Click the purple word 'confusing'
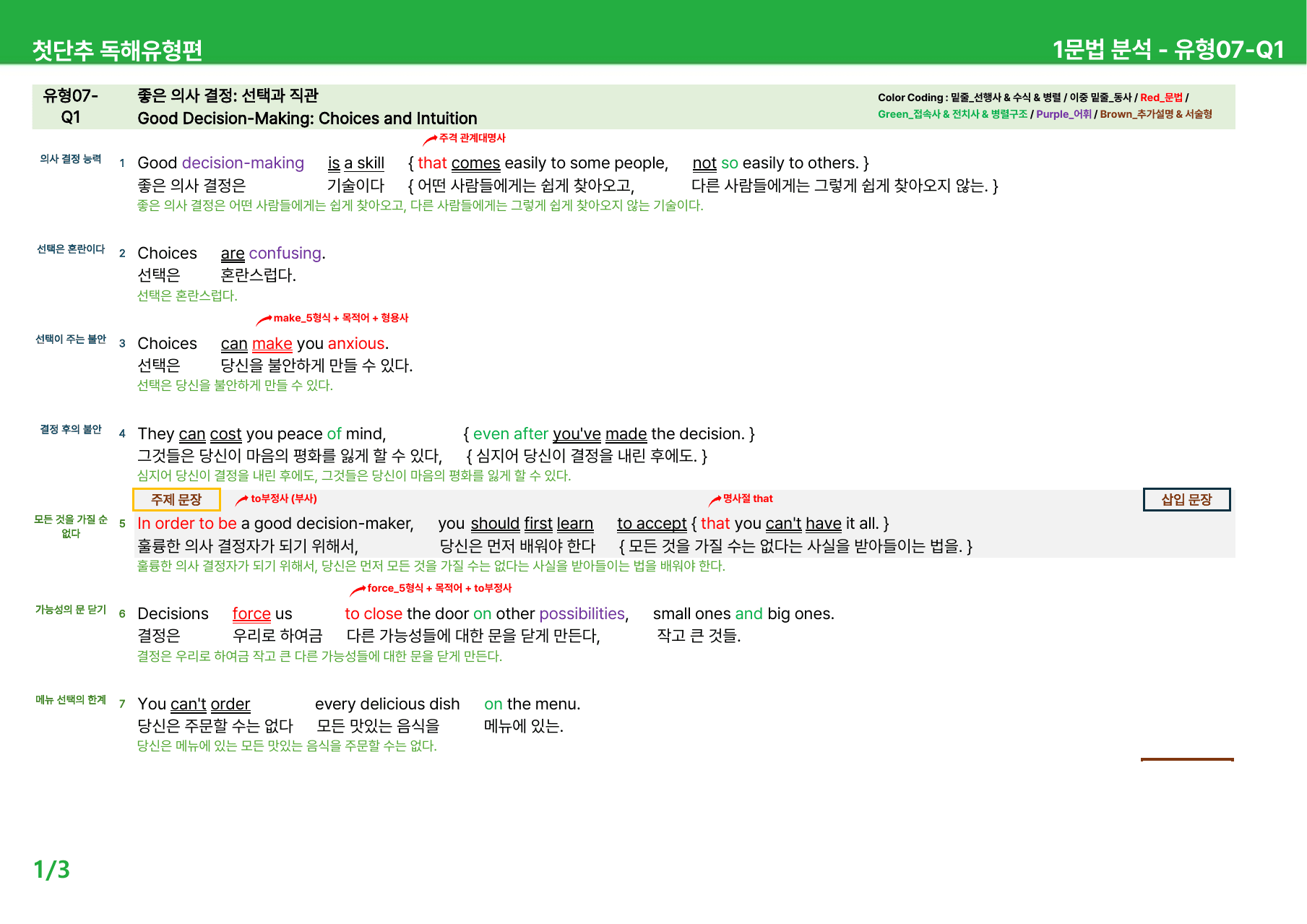The width and height of the screenshot is (1307, 924). point(285,254)
